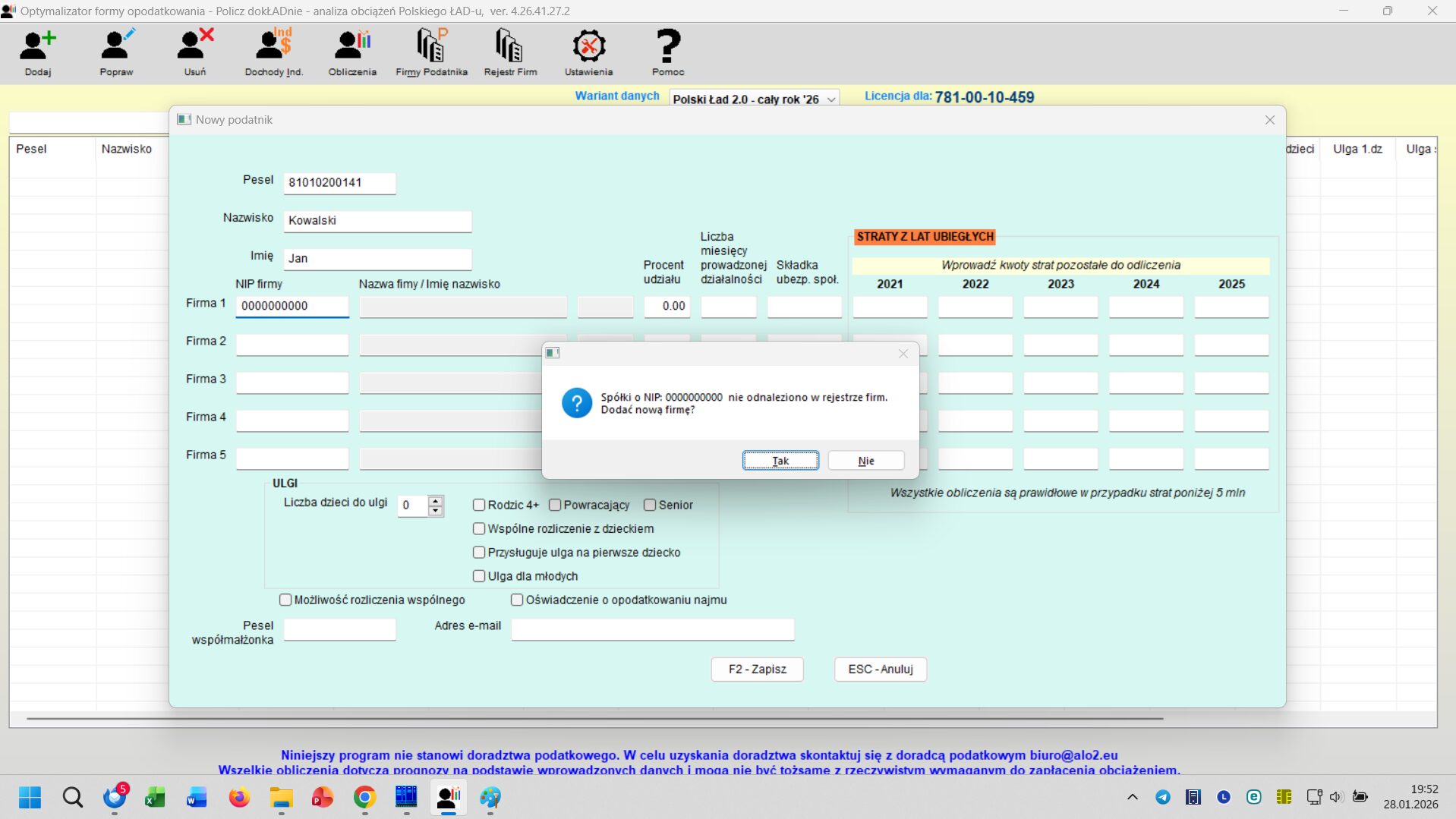Decline with the Nie button
This screenshot has width=1456, height=819.
[865, 461]
